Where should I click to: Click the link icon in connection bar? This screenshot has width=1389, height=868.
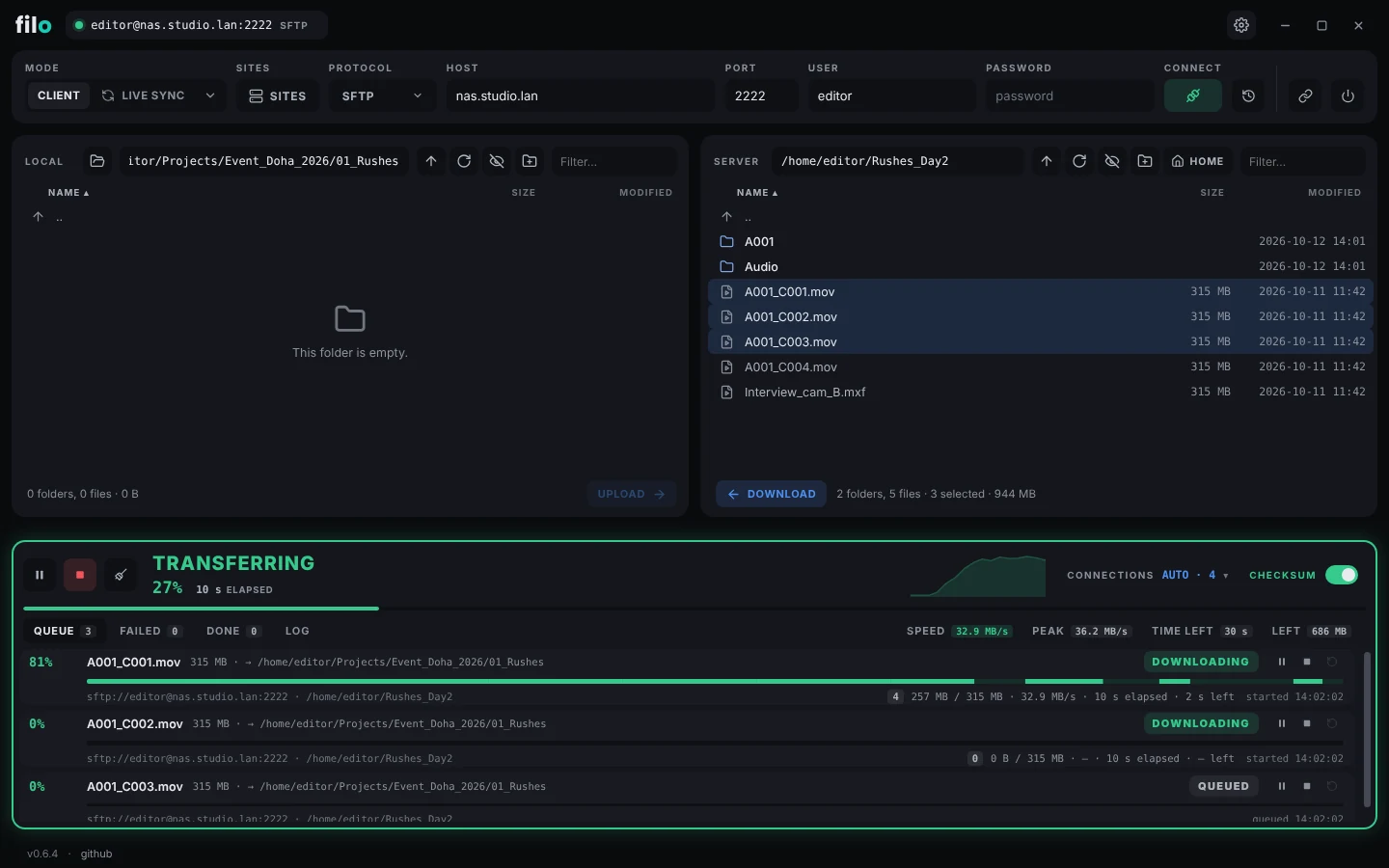coord(1305,95)
